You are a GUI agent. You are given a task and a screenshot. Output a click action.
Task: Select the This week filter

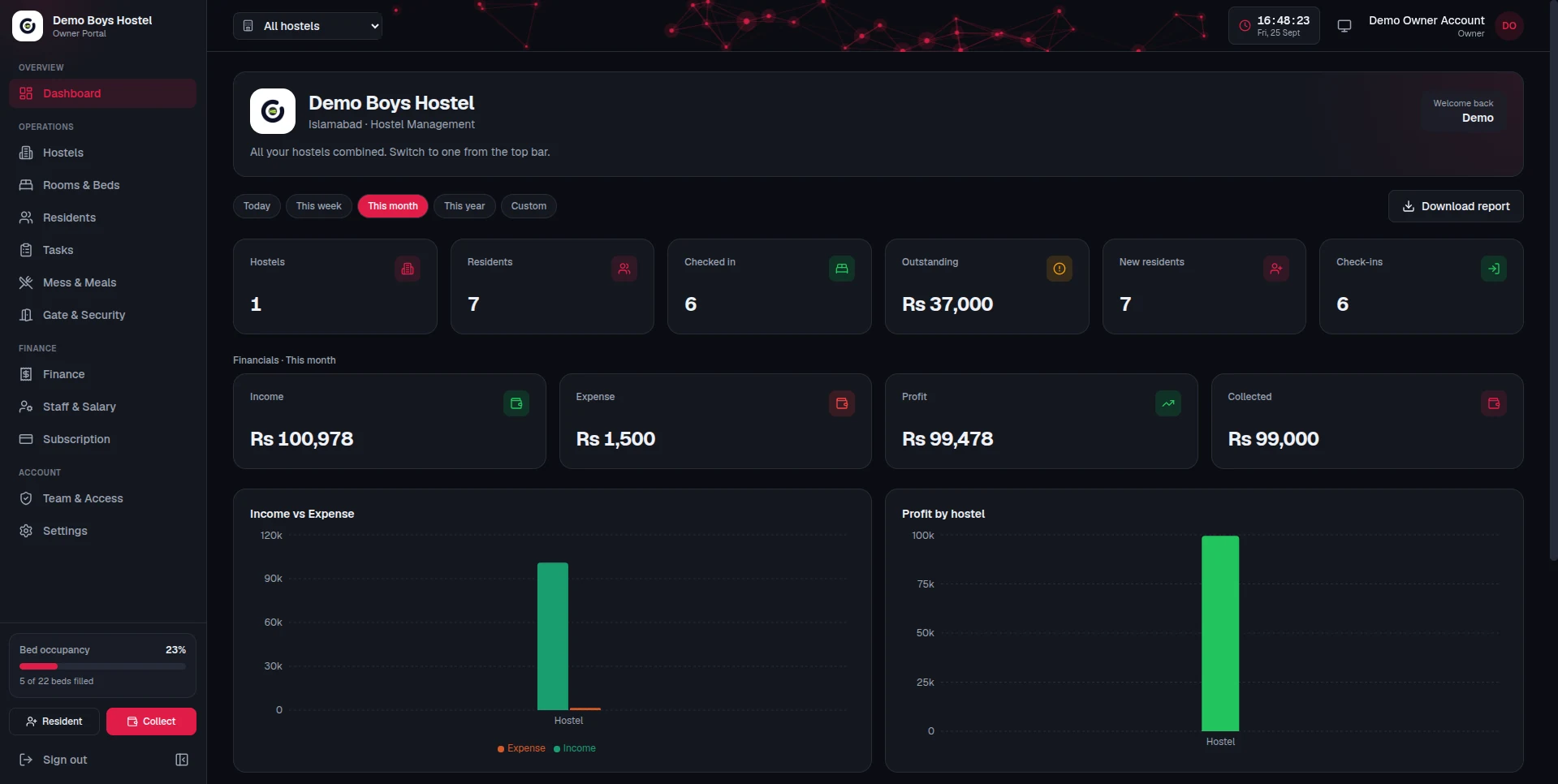coord(319,206)
